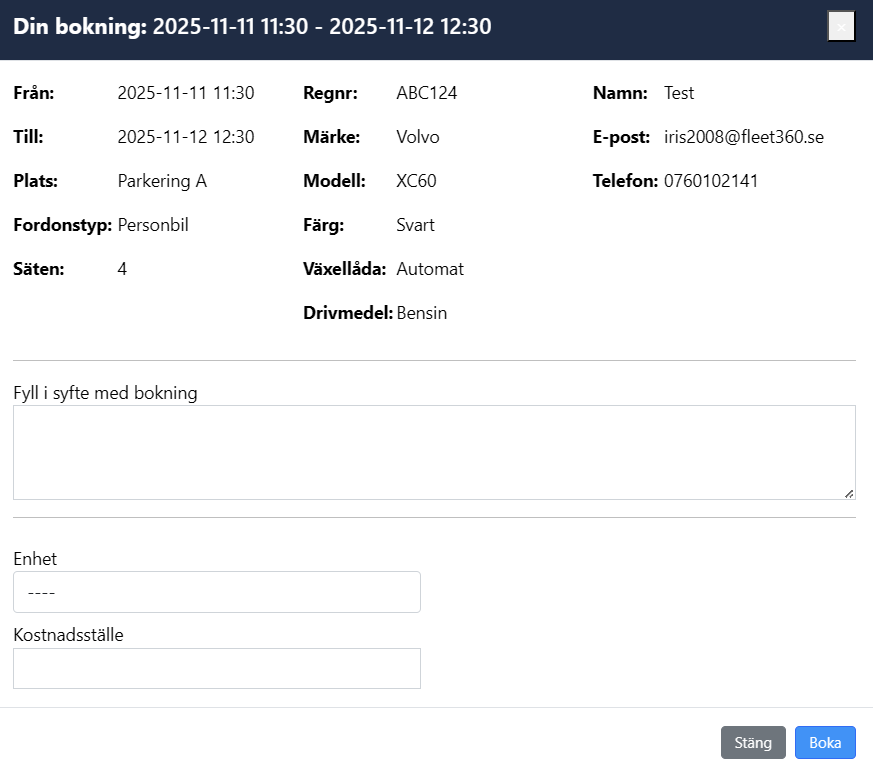The width and height of the screenshot is (873, 774).
Task: Click the phone number 0760102141
Action: 711,180
